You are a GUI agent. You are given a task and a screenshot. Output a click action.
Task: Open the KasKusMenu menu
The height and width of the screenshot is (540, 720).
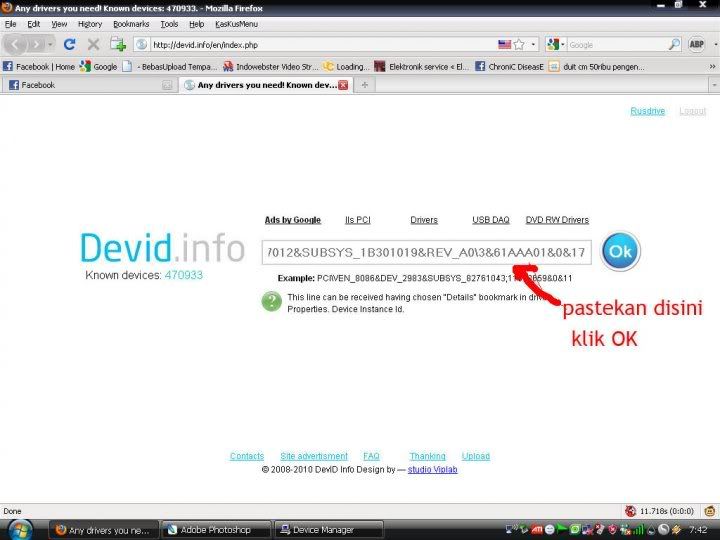236,24
